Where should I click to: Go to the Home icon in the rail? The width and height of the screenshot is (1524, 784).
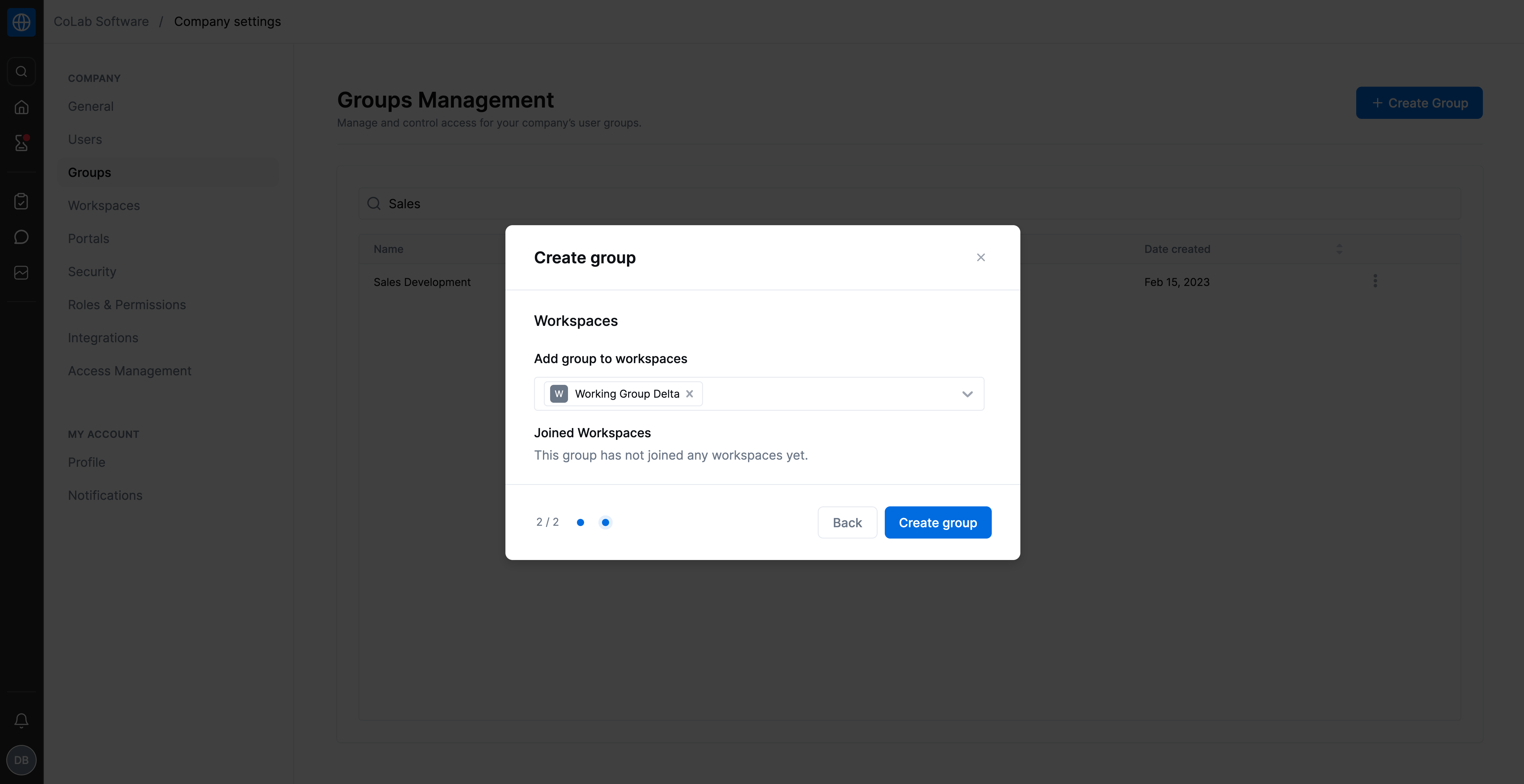(21, 107)
